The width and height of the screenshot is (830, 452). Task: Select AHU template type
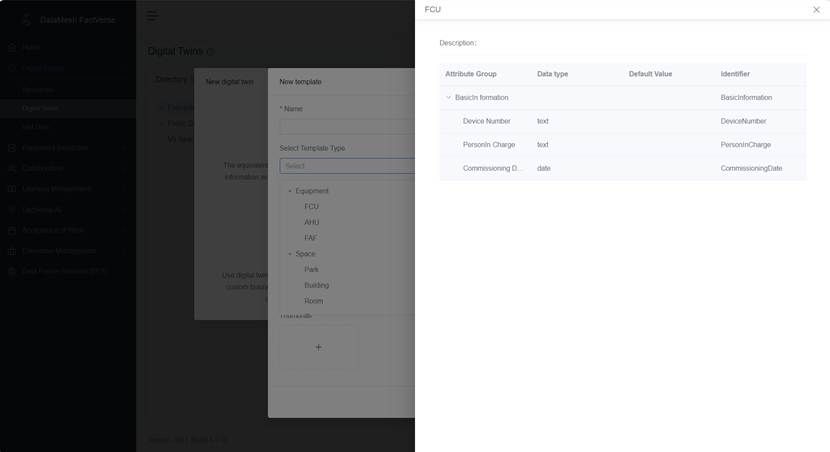point(311,222)
